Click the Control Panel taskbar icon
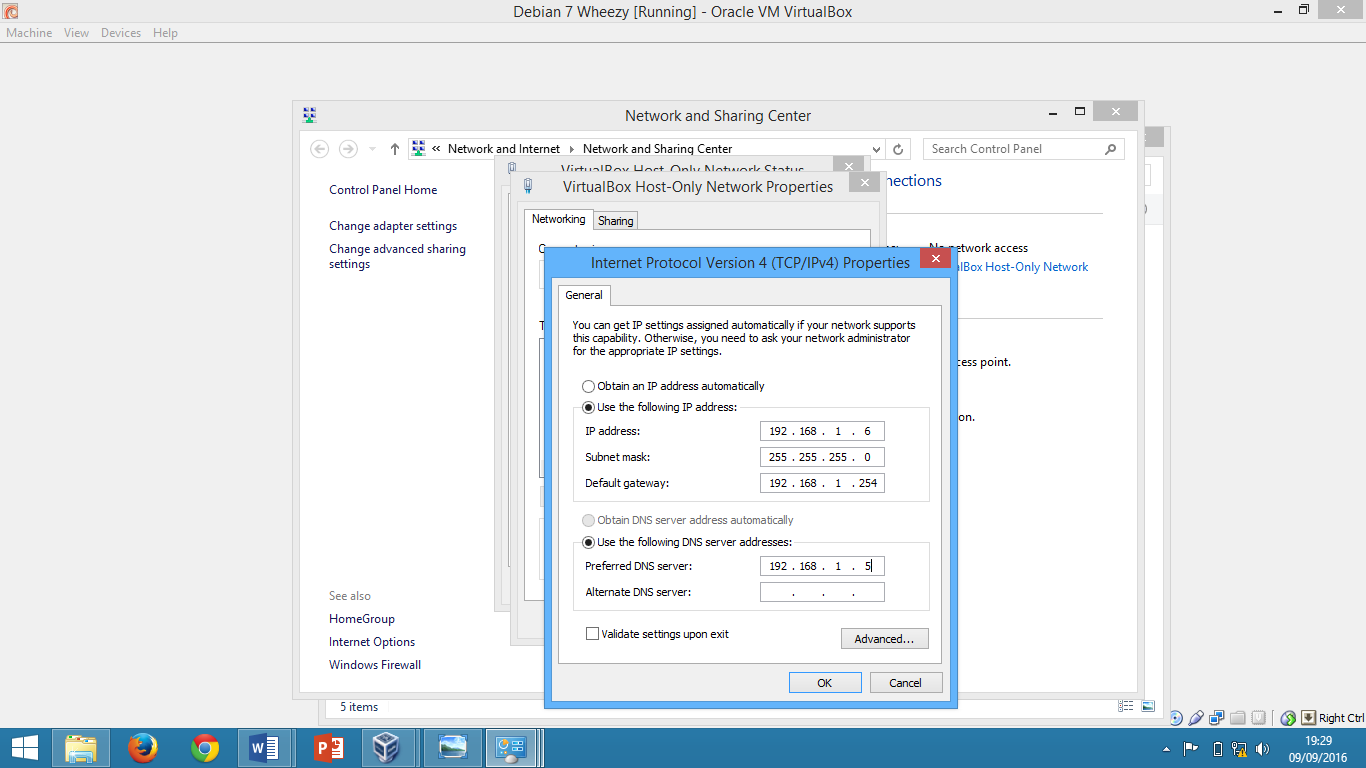 tap(513, 748)
